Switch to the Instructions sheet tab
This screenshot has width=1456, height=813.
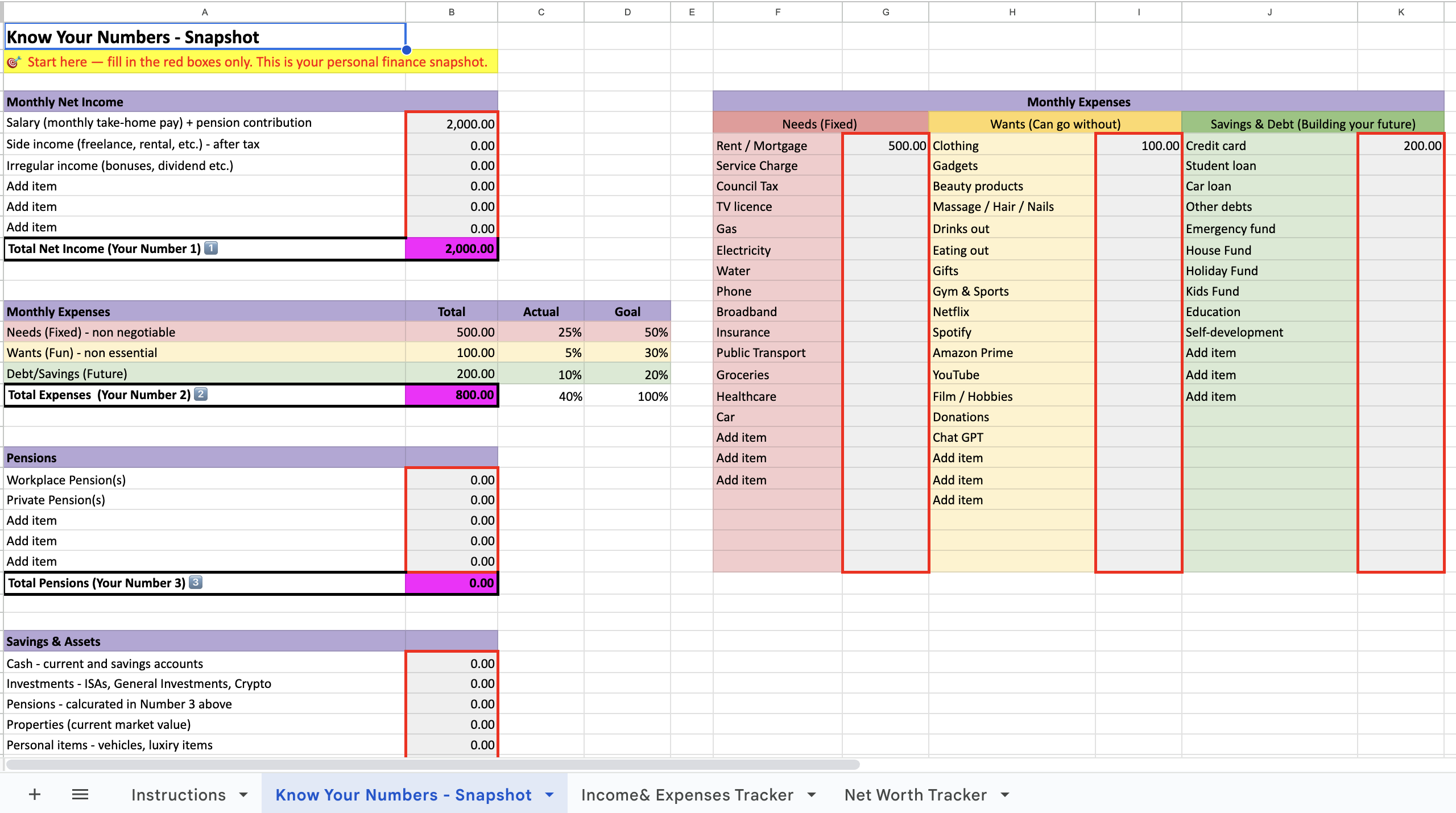tap(178, 794)
